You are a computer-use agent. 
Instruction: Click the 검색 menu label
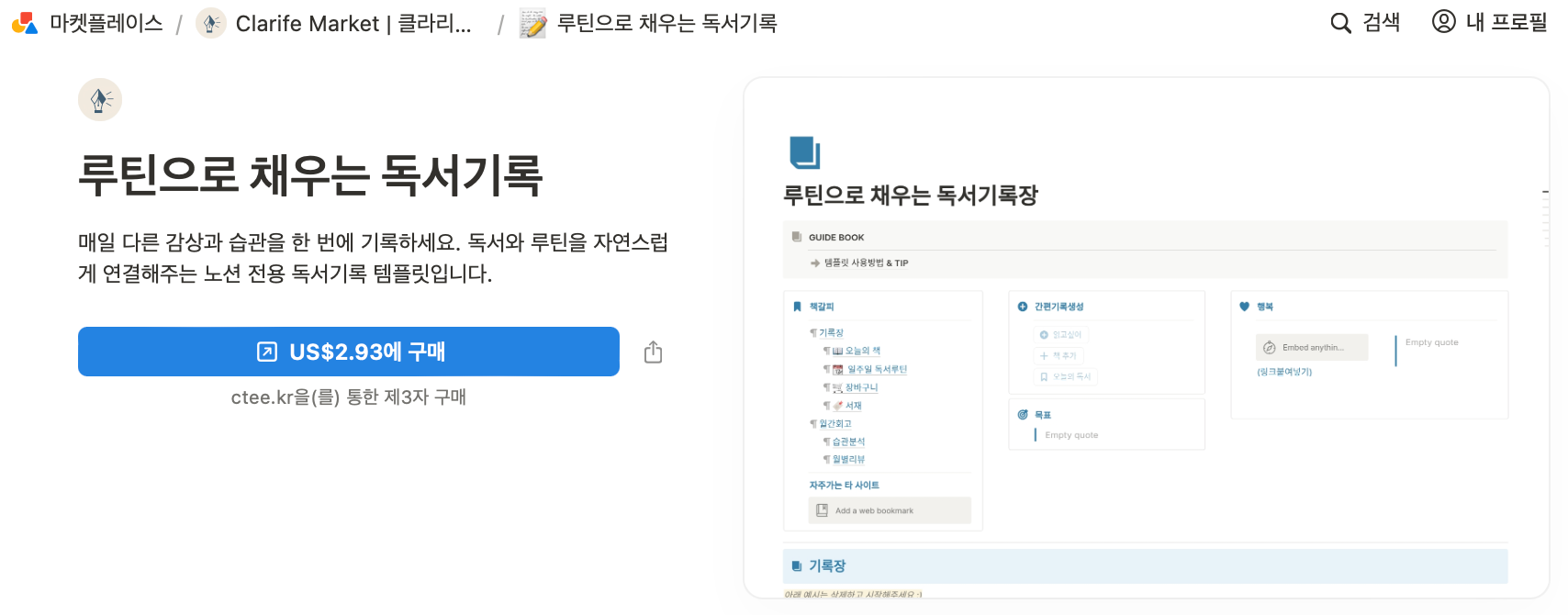(1381, 22)
